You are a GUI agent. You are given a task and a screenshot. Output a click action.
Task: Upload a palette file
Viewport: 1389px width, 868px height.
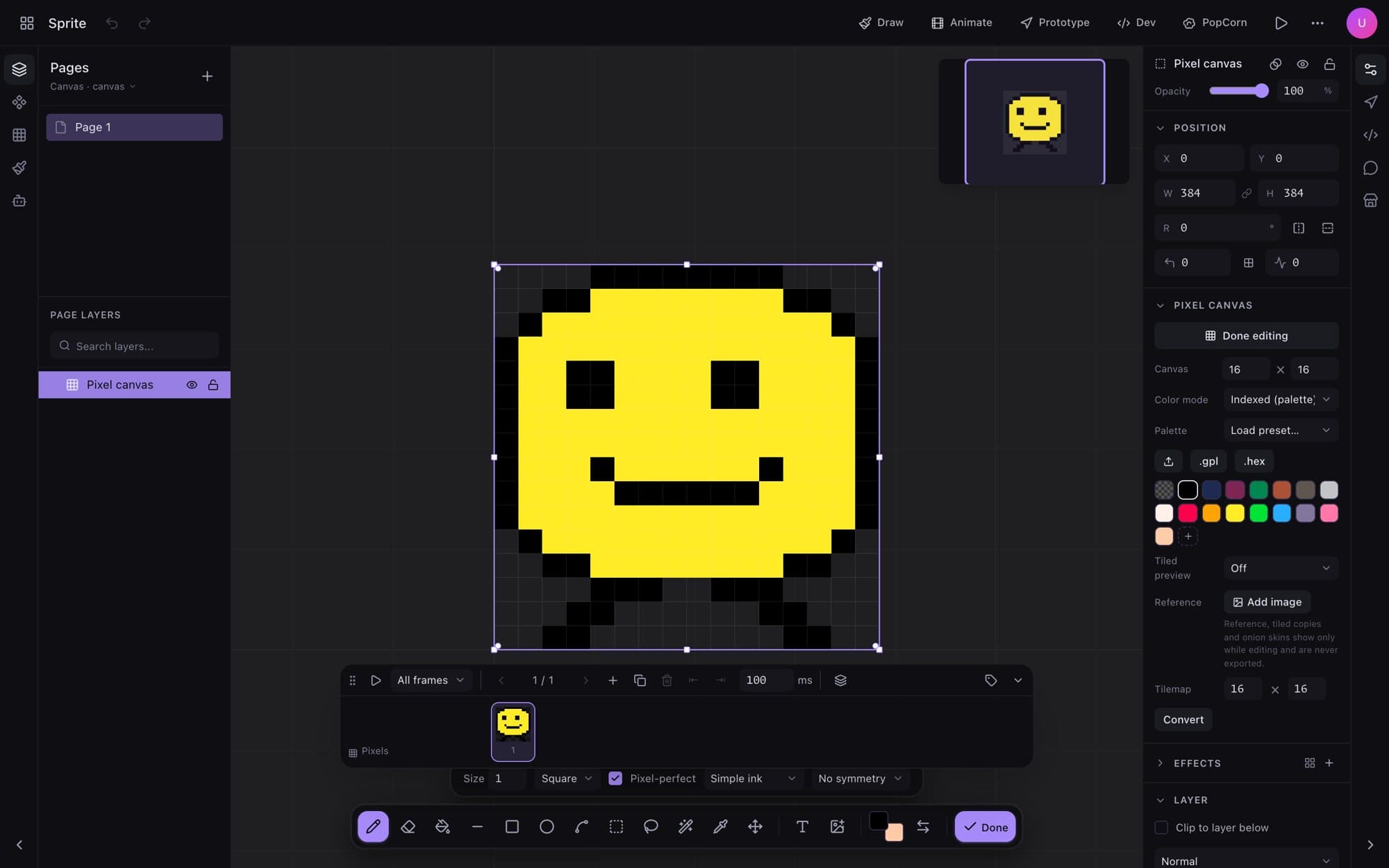[x=1168, y=461]
